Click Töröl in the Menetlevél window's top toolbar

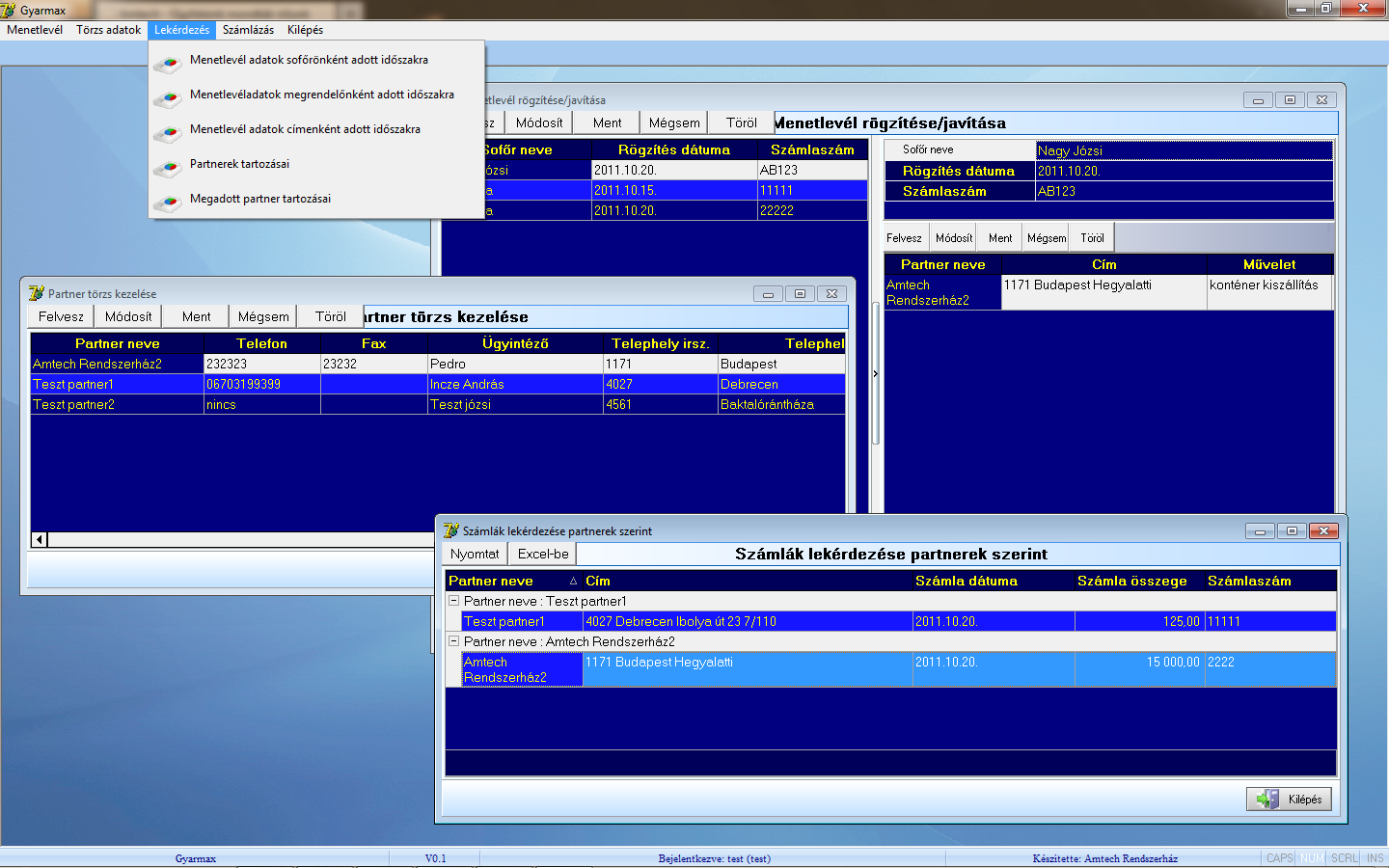742,122
